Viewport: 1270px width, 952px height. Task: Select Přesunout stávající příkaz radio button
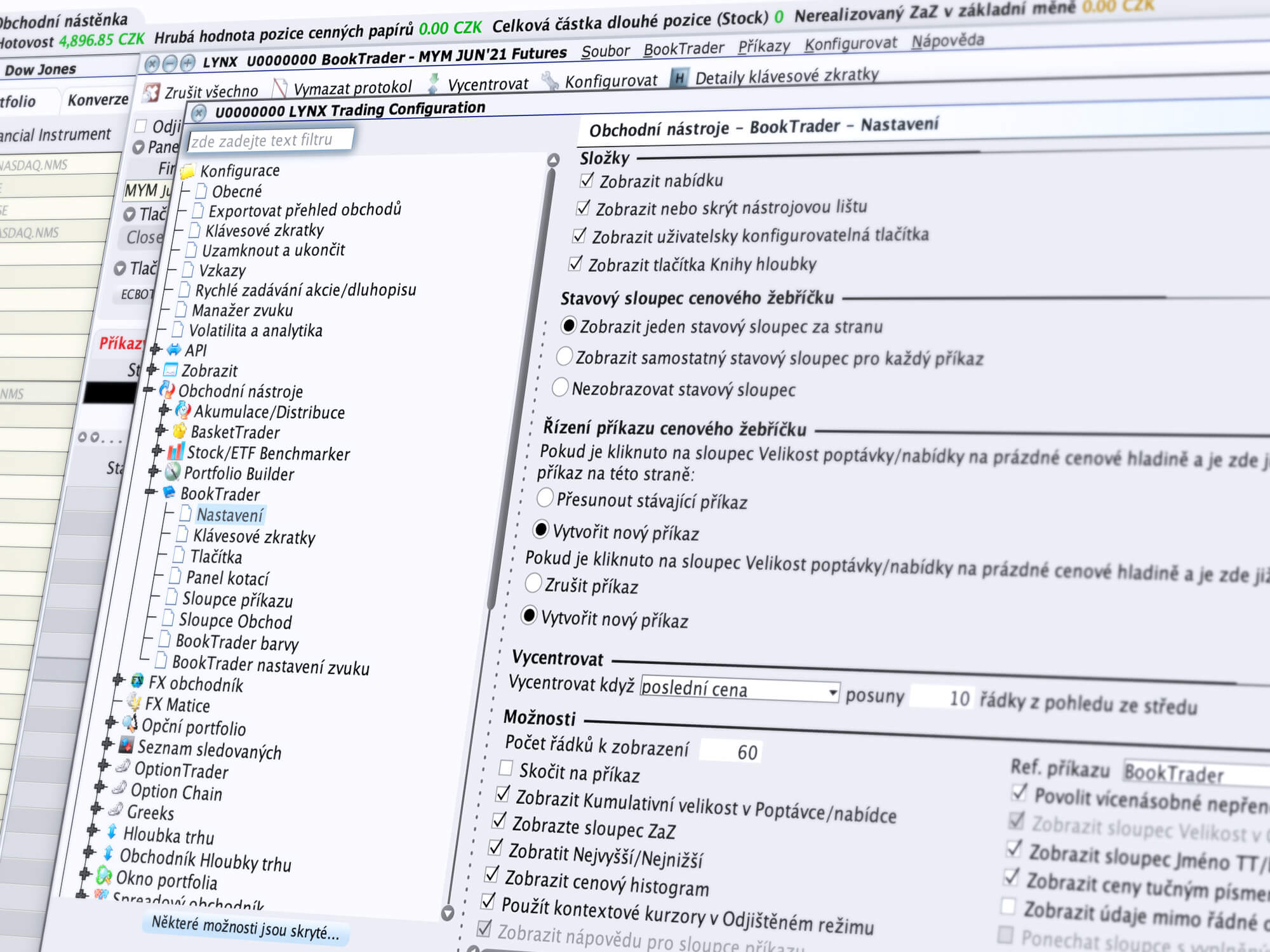point(545,498)
